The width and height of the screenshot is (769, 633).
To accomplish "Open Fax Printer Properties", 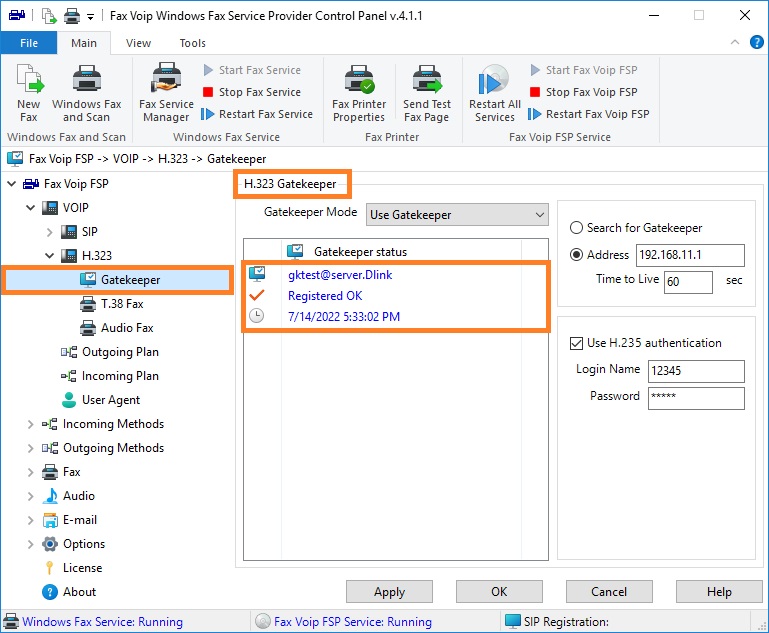I will tap(359, 93).
